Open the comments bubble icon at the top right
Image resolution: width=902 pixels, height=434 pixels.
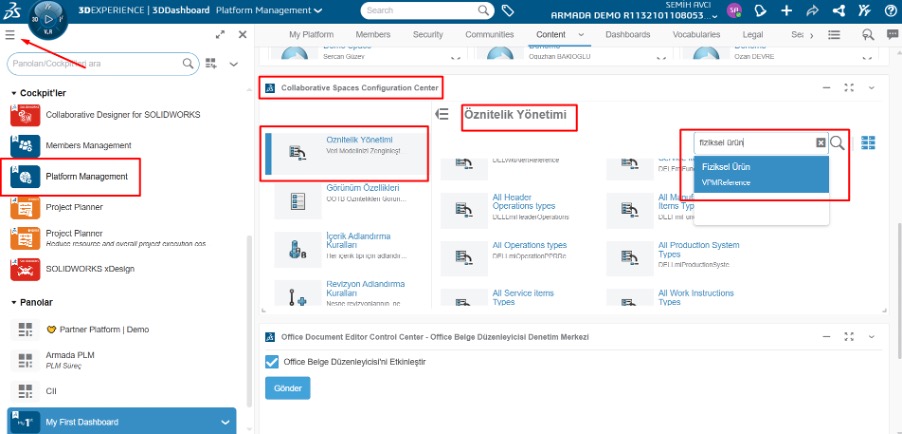(892, 35)
